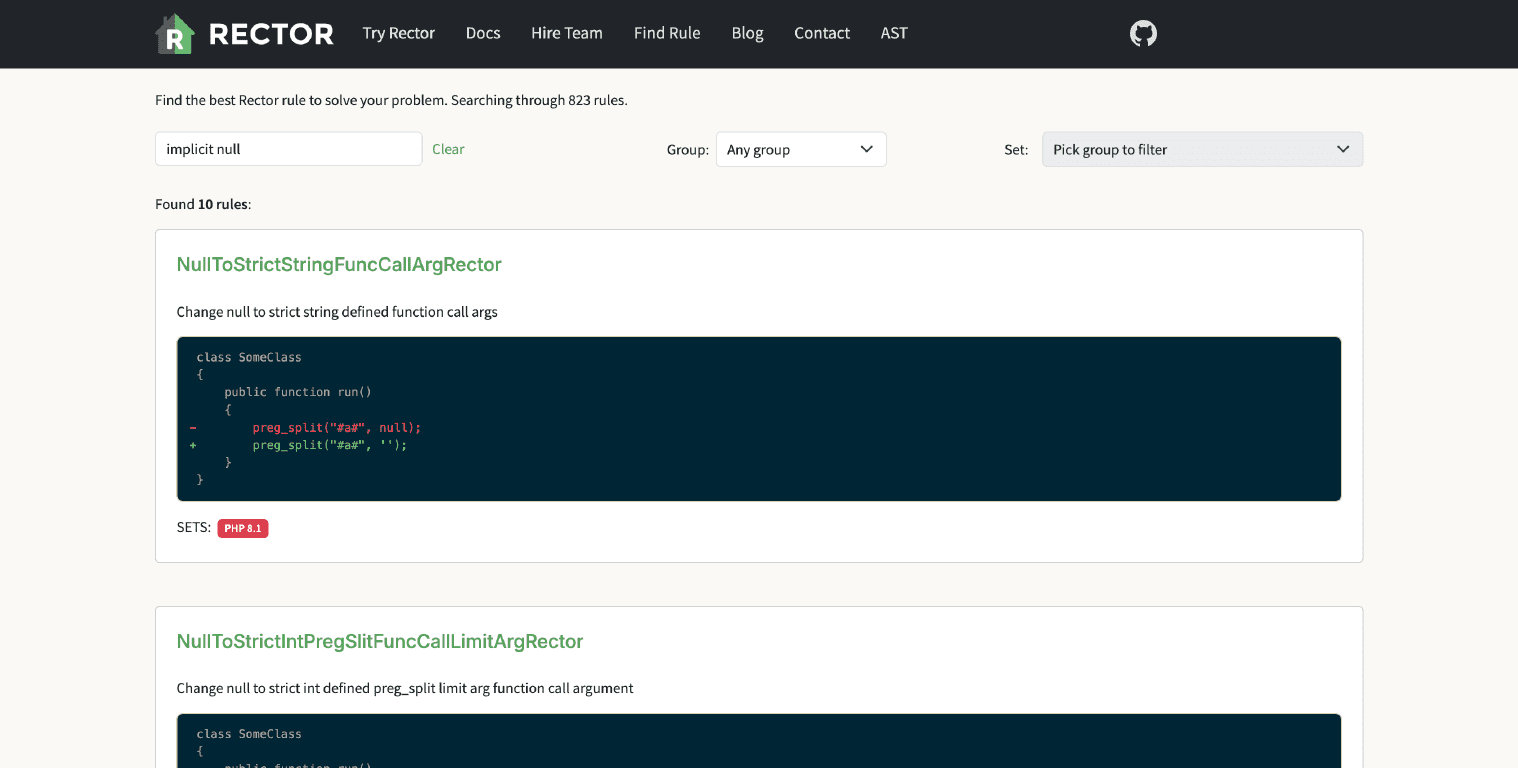Click the green added preg_split line
Image resolution: width=1518 pixels, height=768 pixels.
click(x=329, y=445)
